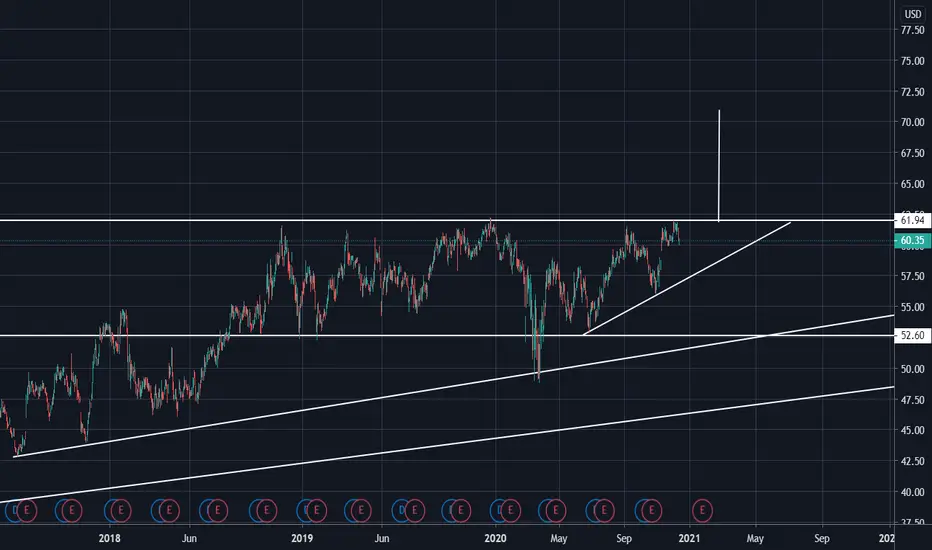Click the 57.50 price axis label
Viewport: 932px width, 550px height.
coord(912,276)
